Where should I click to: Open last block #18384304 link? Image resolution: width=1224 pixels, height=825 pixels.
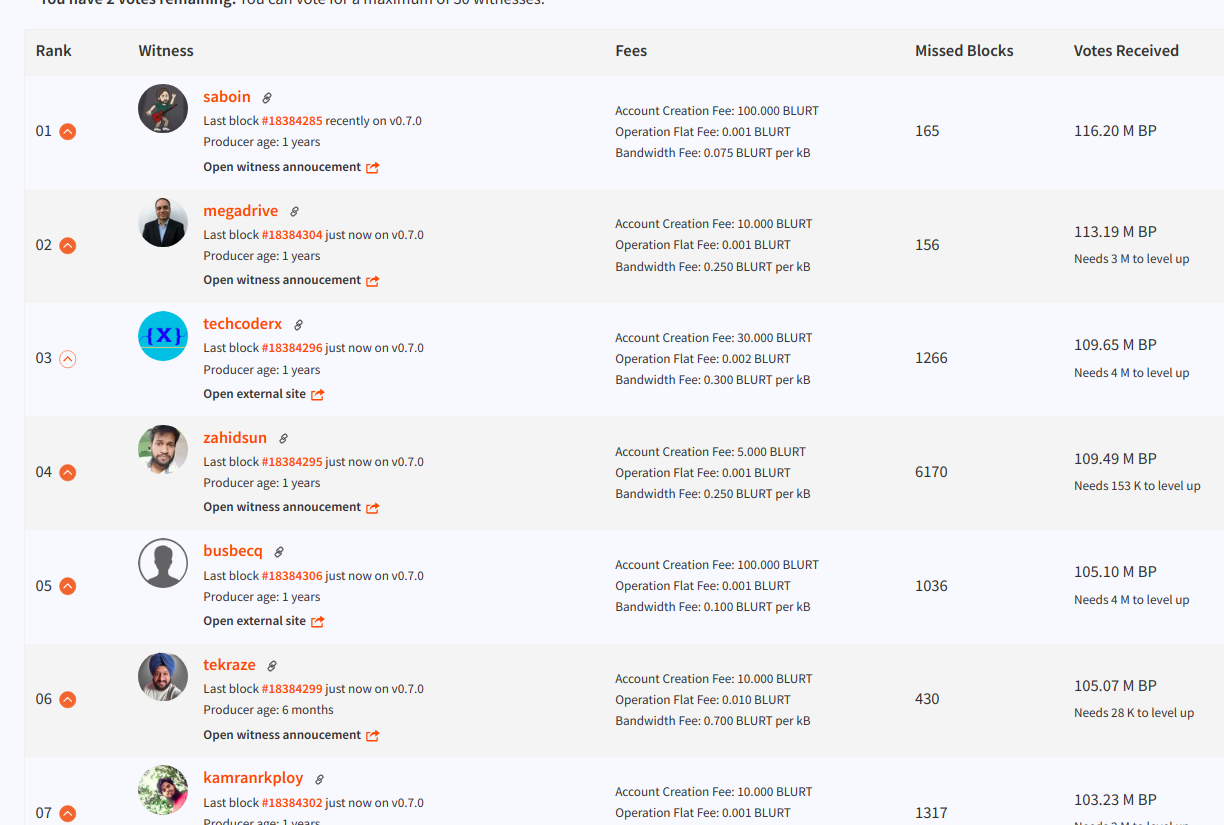coord(292,235)
